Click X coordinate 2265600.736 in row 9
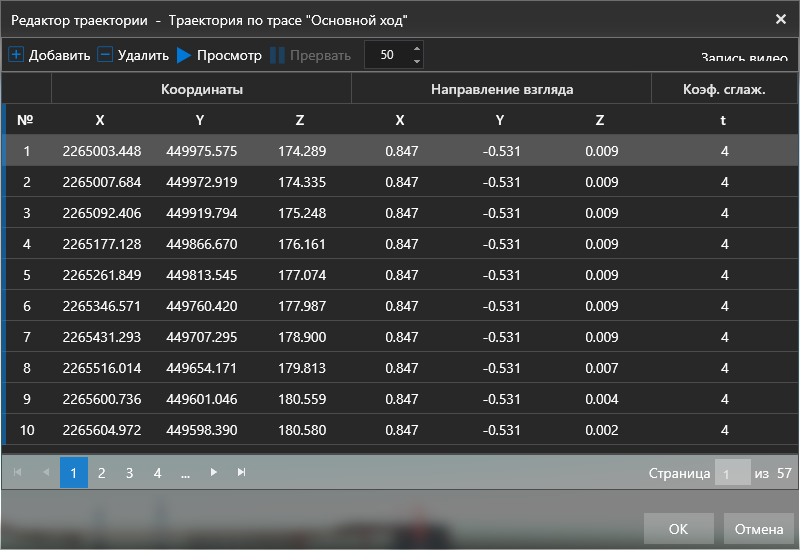Viewport: 800px width, 550px height. click(x=102, y=399)
